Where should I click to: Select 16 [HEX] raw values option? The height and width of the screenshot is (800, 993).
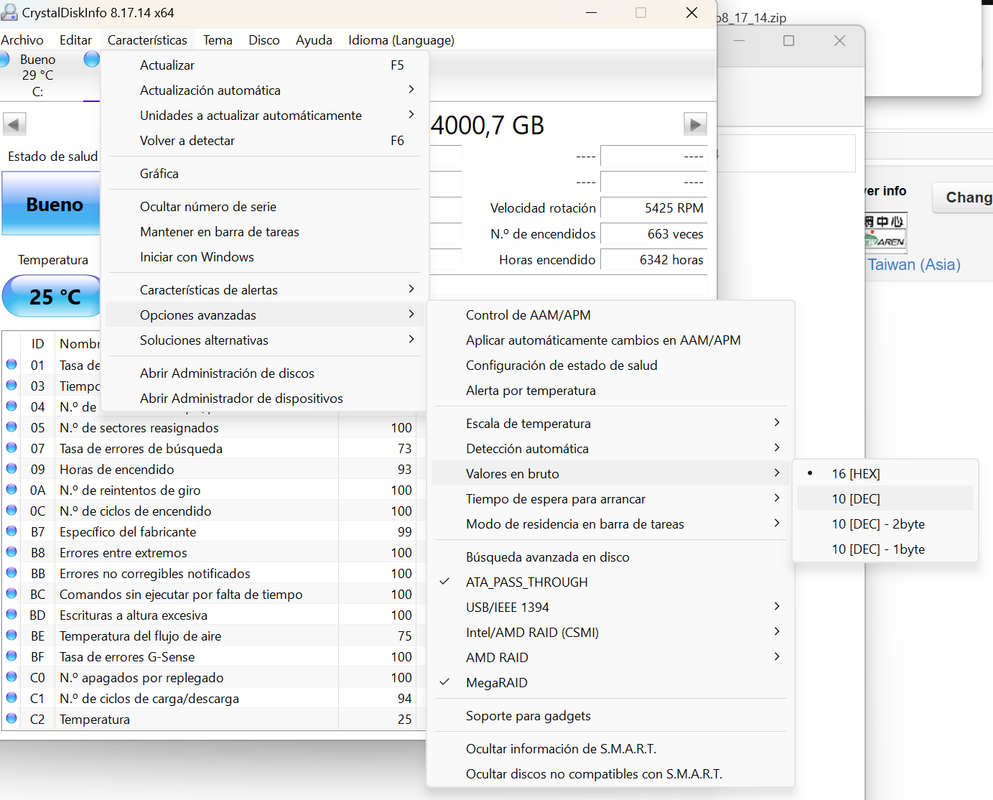(x=885, y=474)
